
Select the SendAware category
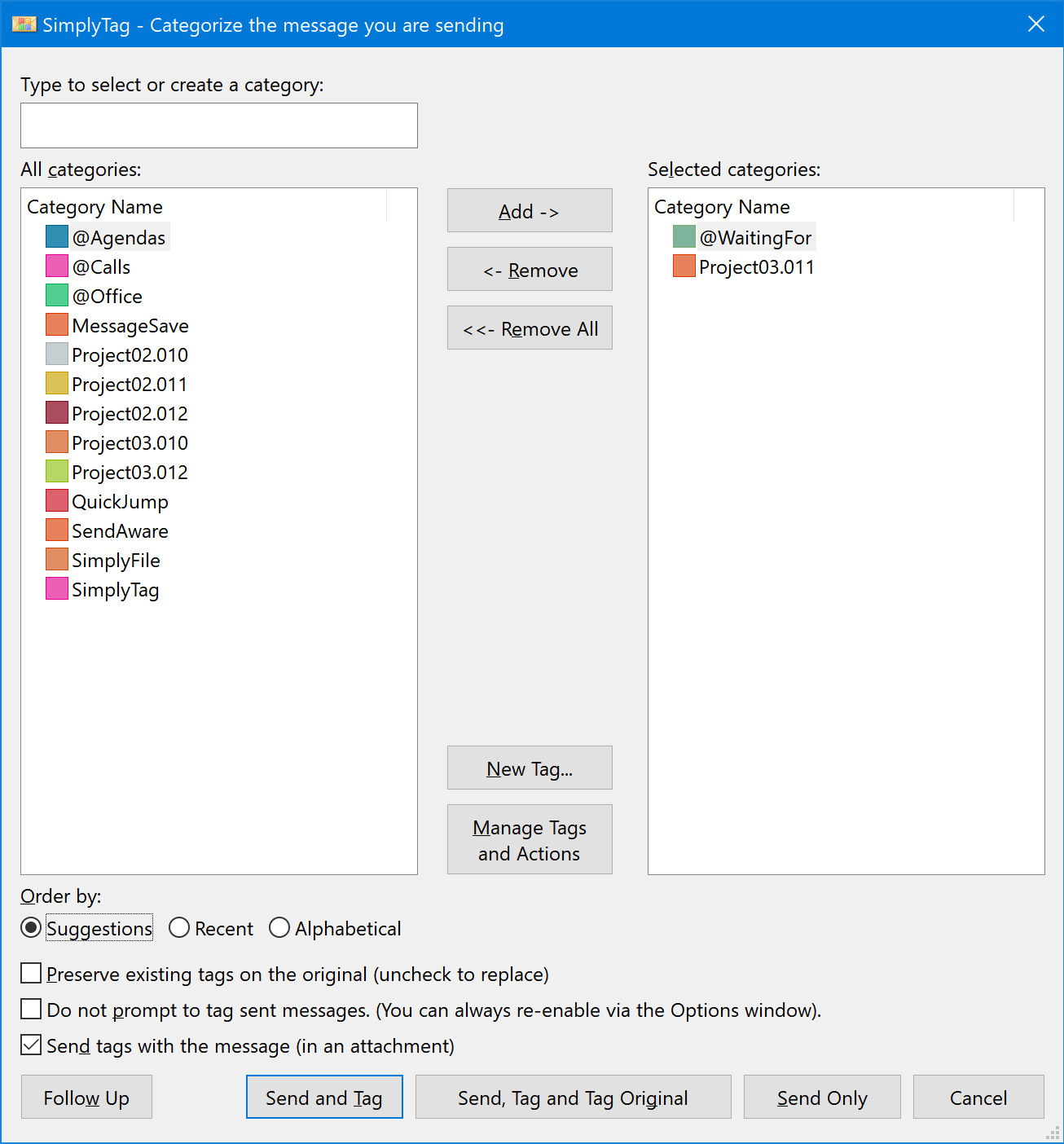(120, 531)
